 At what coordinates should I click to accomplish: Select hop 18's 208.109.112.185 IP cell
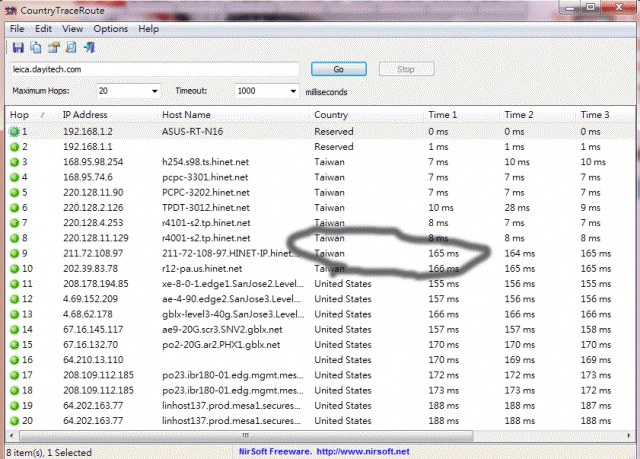(x=98, y=390)
